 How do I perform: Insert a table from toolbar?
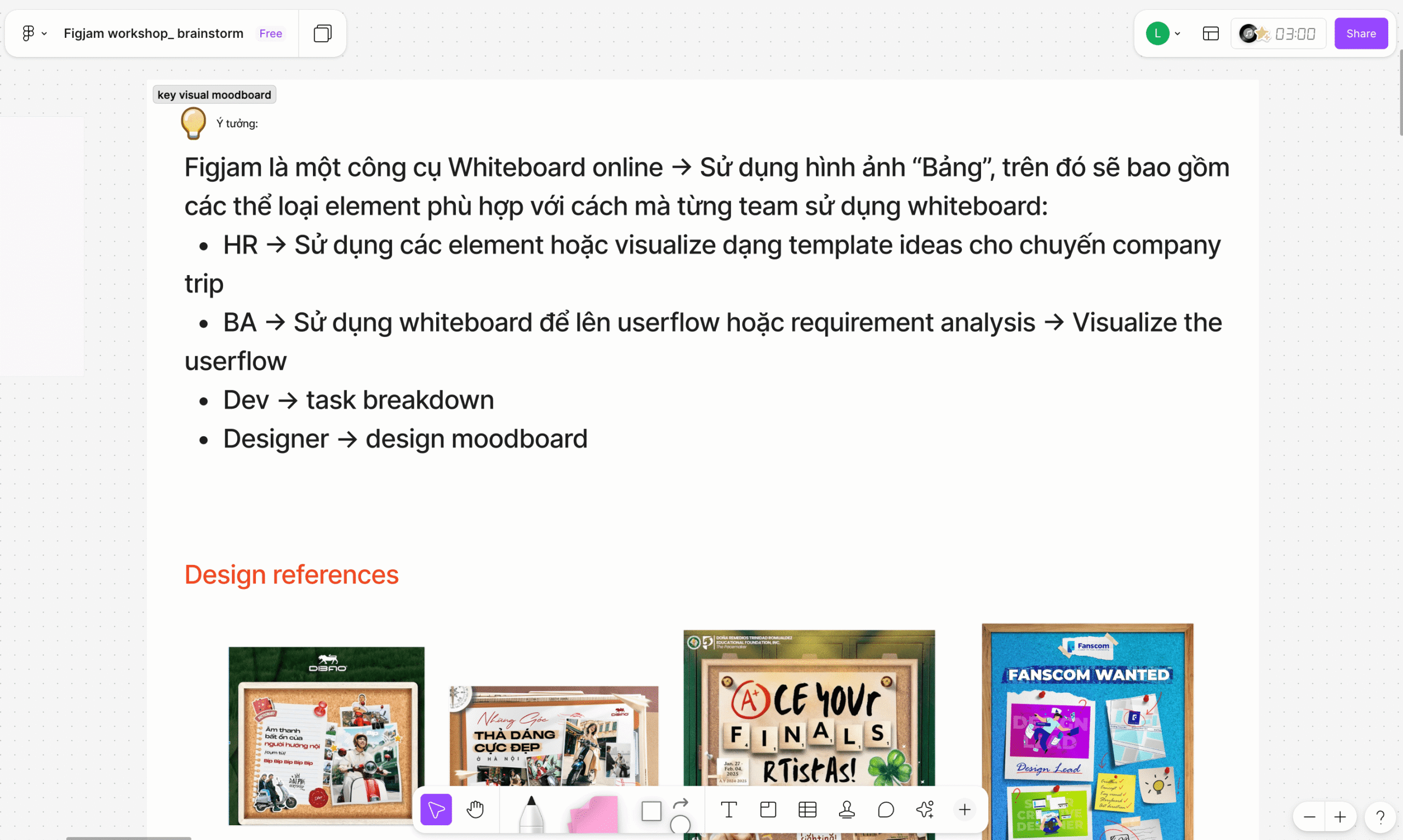point(807,809)
